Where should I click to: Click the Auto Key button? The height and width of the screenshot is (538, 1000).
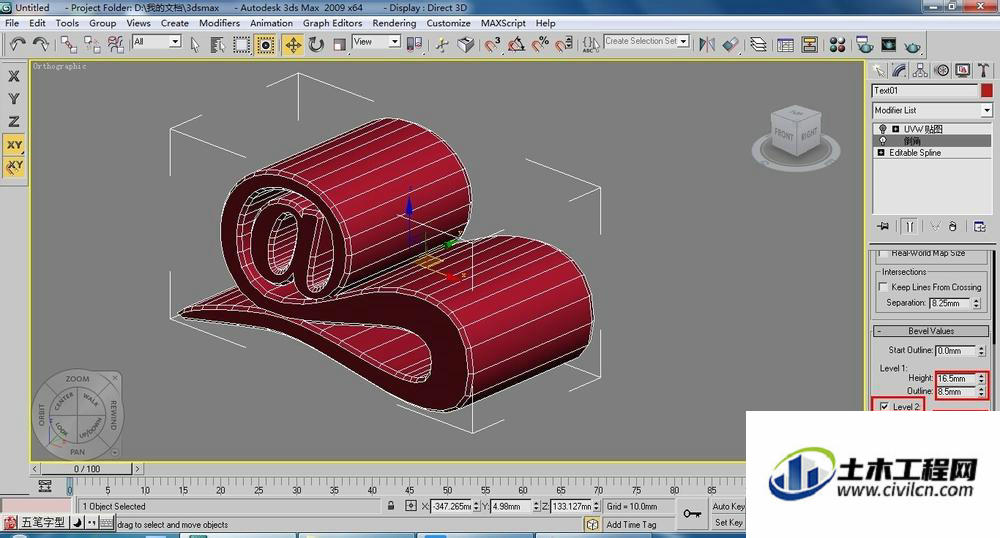[x=728, y=506]
